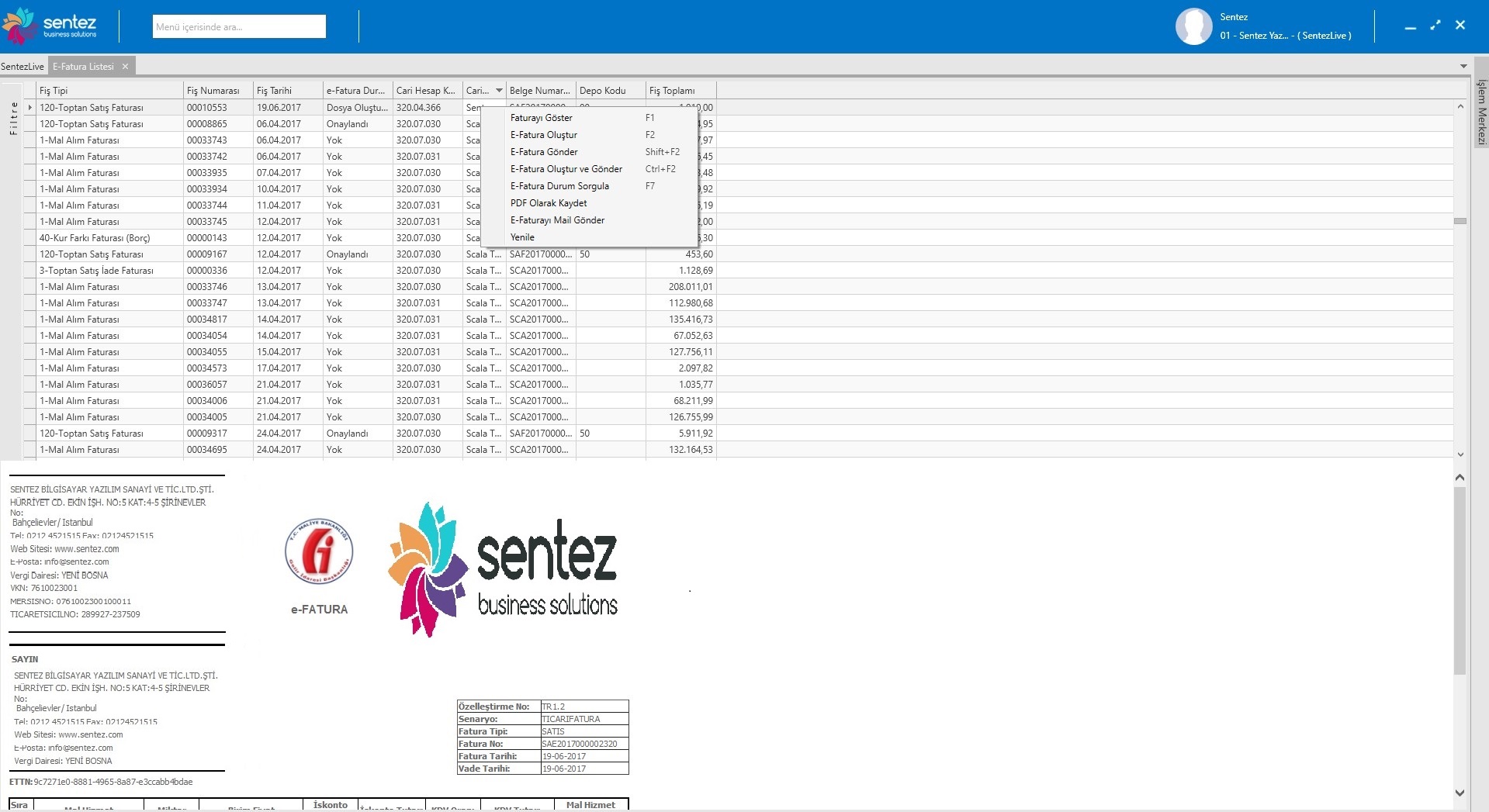Click Fiş Numarası cell 00036057

tap(218, 385)
